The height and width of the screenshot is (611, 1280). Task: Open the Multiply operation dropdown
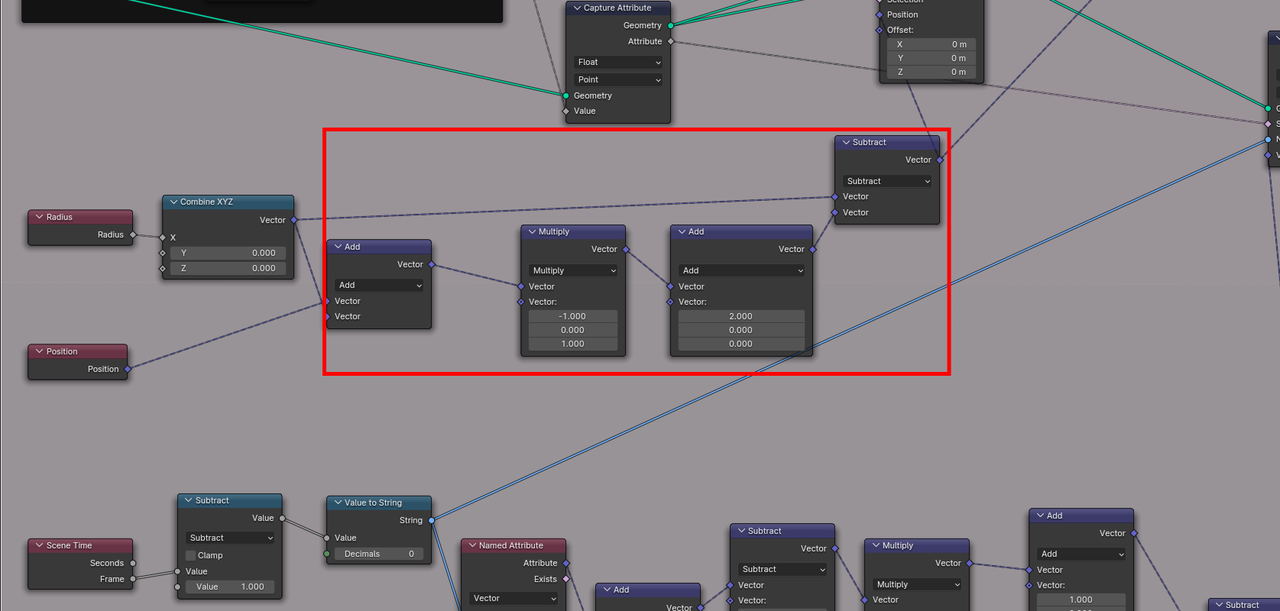(x=573, y=271)
